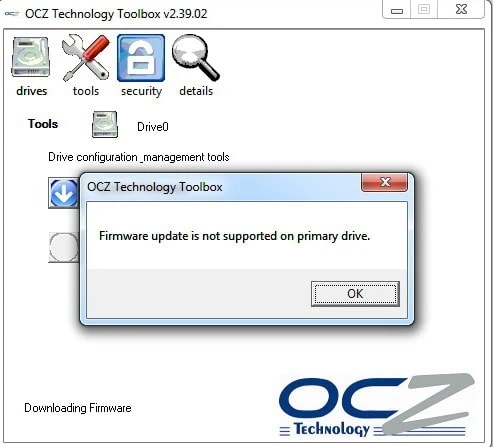
Task: Click the small OCZ title bar icon
Action: point(12,14)
